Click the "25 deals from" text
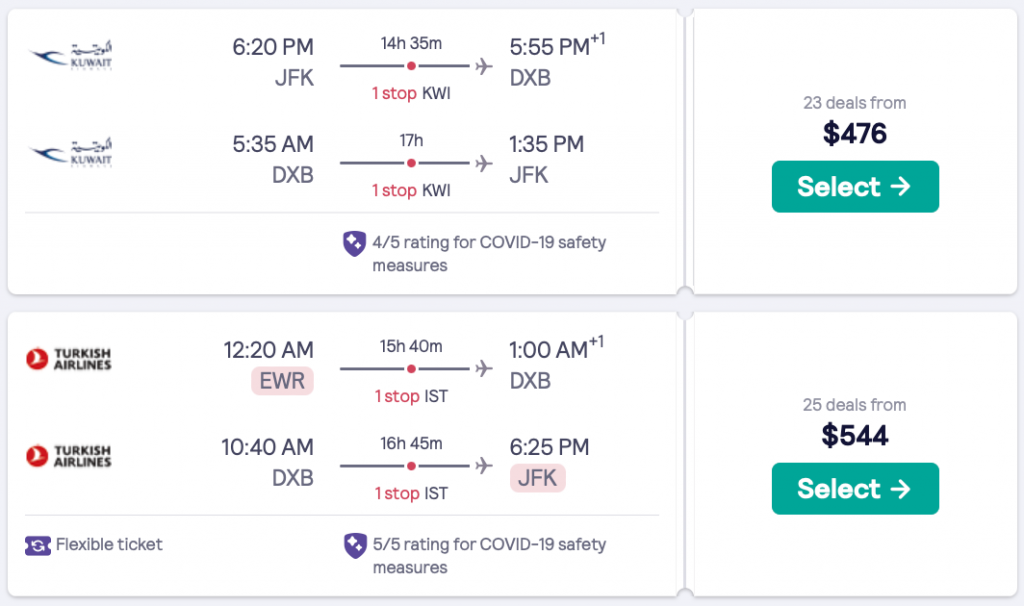 tap(855, 405)
